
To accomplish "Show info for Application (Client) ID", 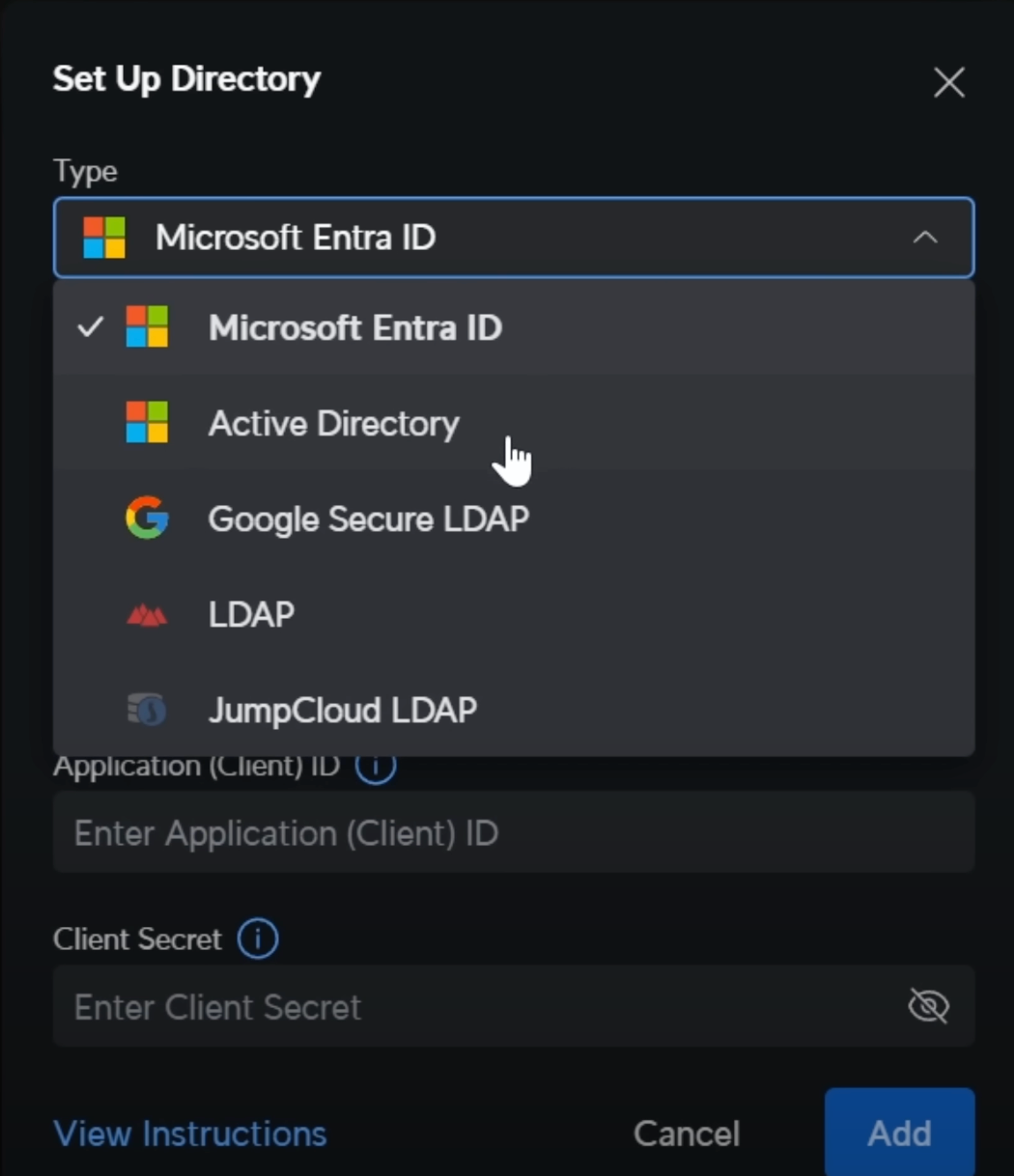I will 376,767.
